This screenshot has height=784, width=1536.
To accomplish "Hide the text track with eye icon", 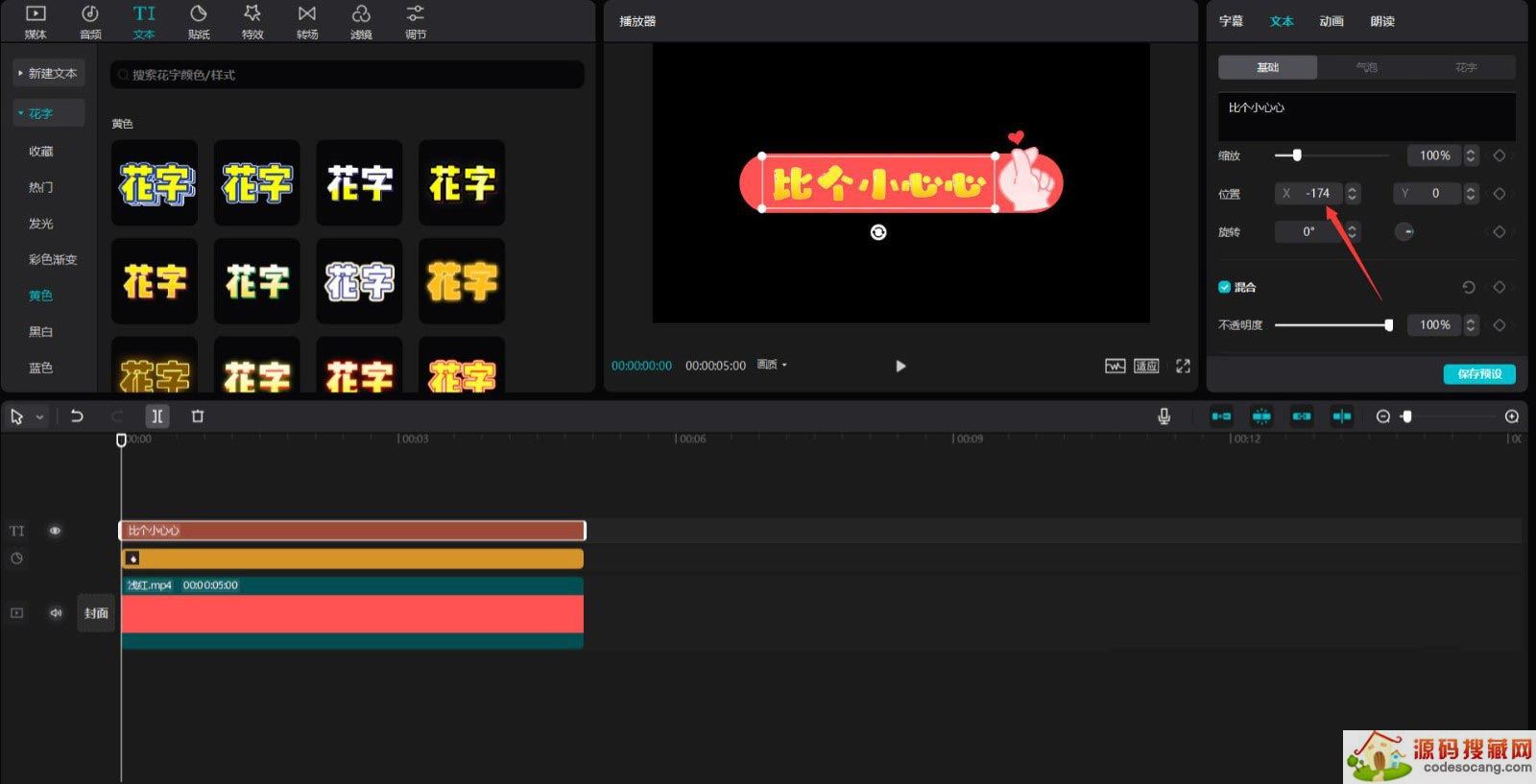I will (x=55, y=531).
